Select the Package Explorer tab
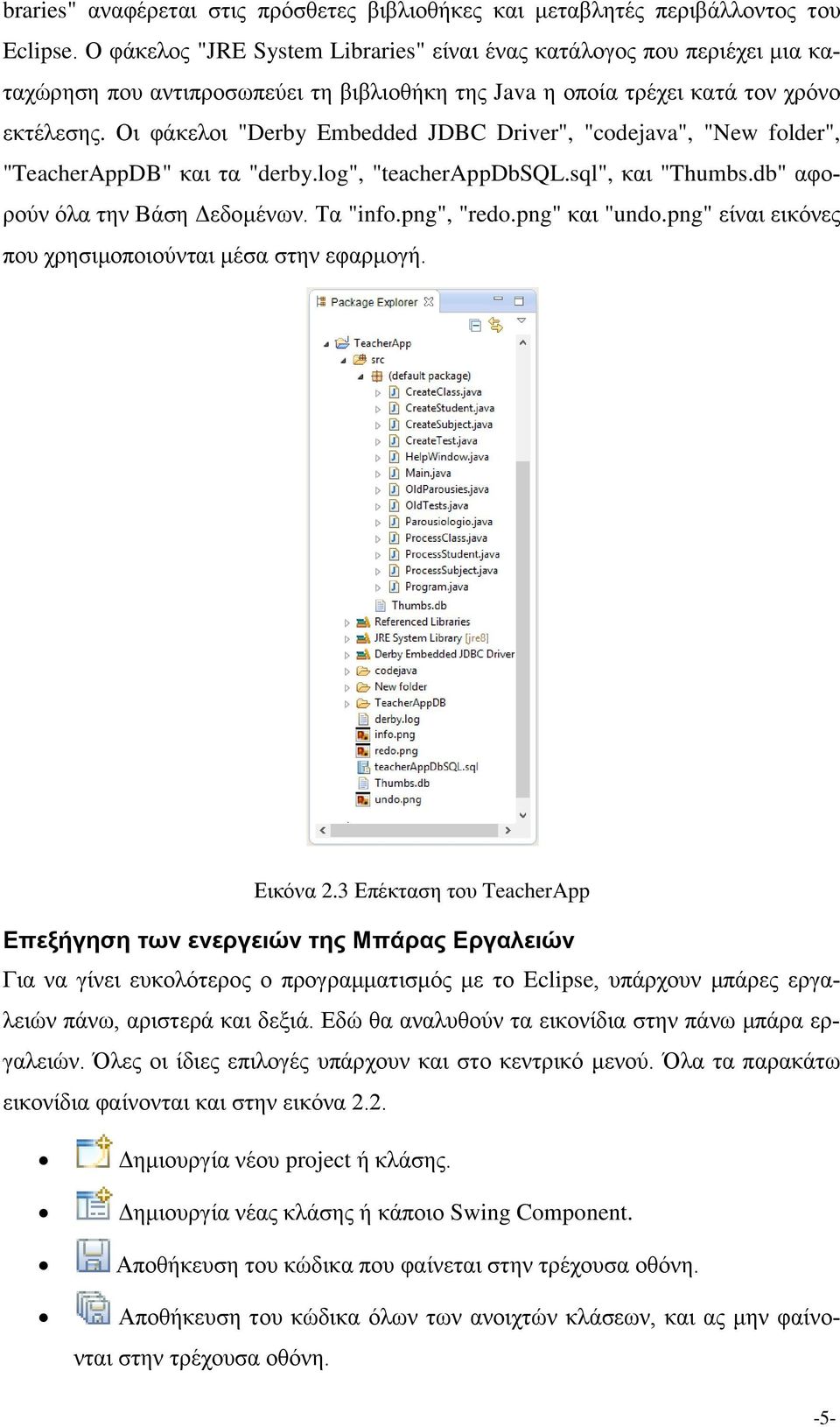Image resolution: width=840 pixels, height=1427 pixels. click(374, 302)
